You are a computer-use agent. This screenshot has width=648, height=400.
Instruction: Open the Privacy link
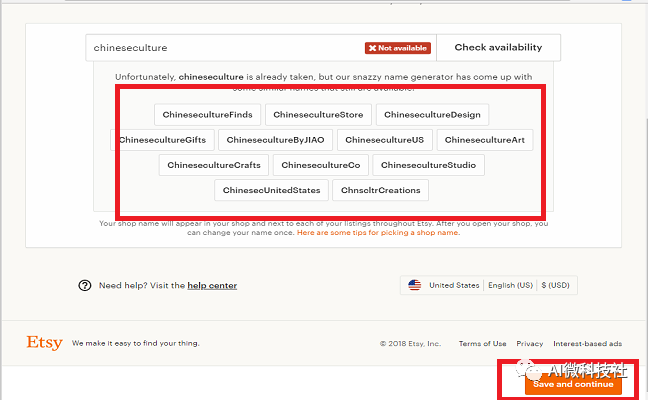tap(530, 343)
